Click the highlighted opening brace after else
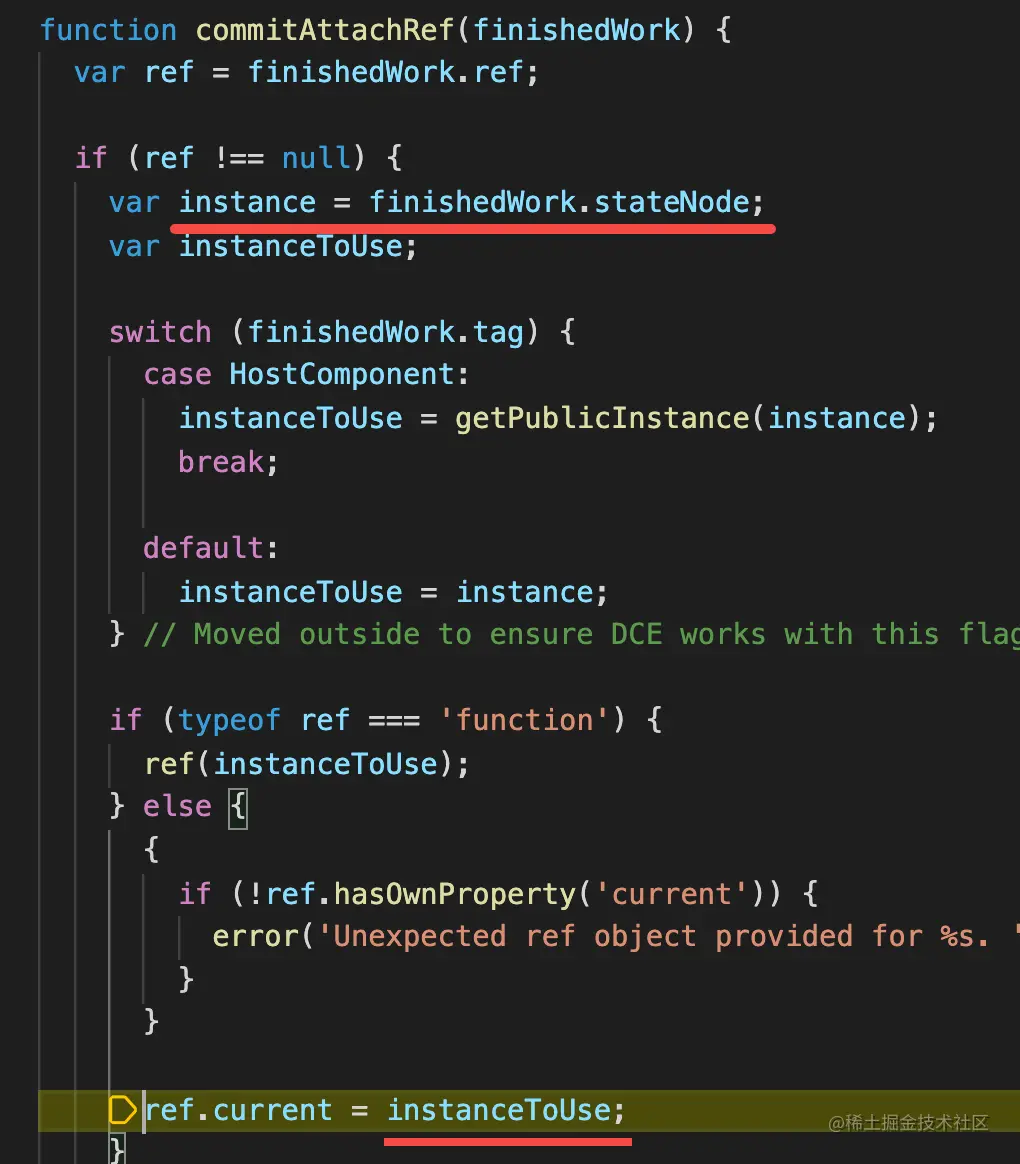1020x1164 pixels. (x=238, y=808)
